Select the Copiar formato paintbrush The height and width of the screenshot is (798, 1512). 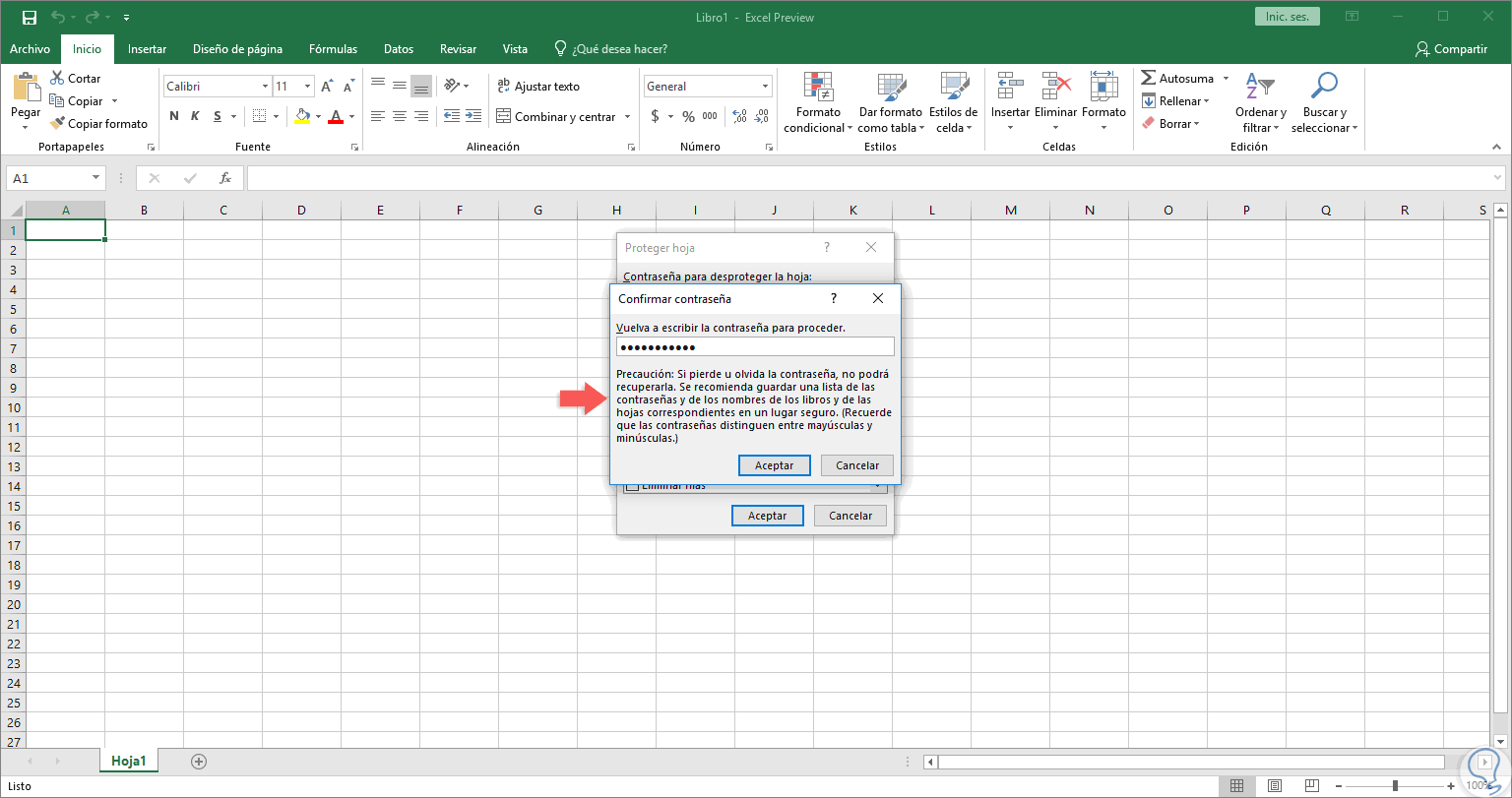click(x=57, y=124)
